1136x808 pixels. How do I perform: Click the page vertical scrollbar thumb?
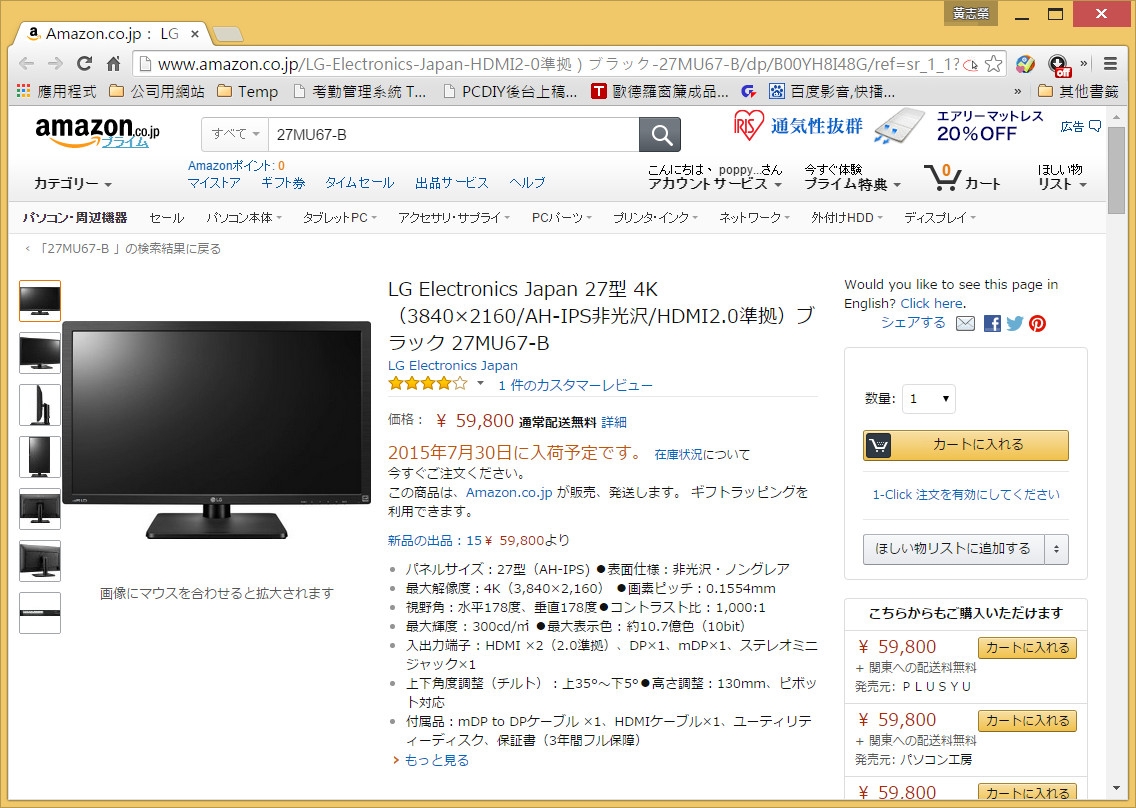[x=1116, y=170]
